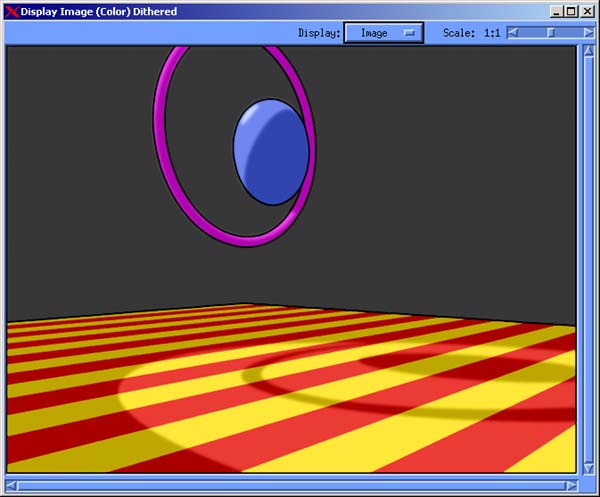The image size is (600, 497).
Task: Click the 'Display:' label
Action: pyautogui.click(x=319, y=33)
